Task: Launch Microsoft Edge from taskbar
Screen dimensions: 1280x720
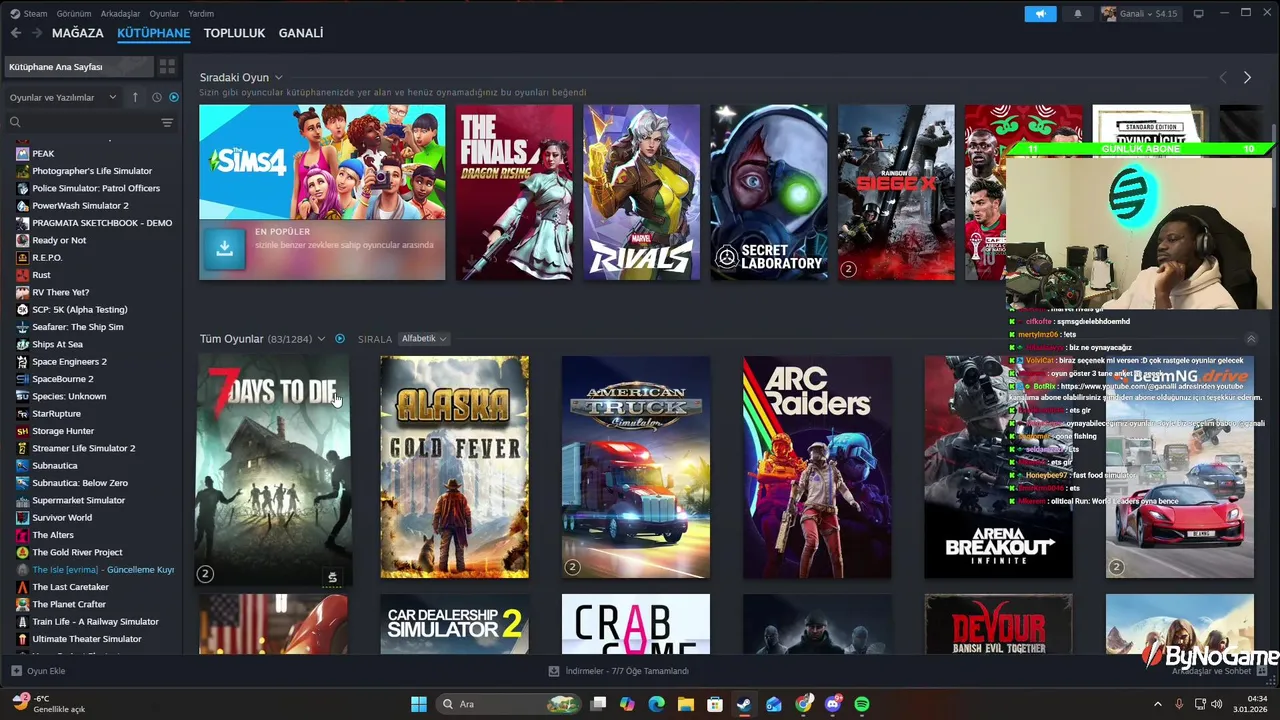Action: pyautogui.click(x=656, y=704)
